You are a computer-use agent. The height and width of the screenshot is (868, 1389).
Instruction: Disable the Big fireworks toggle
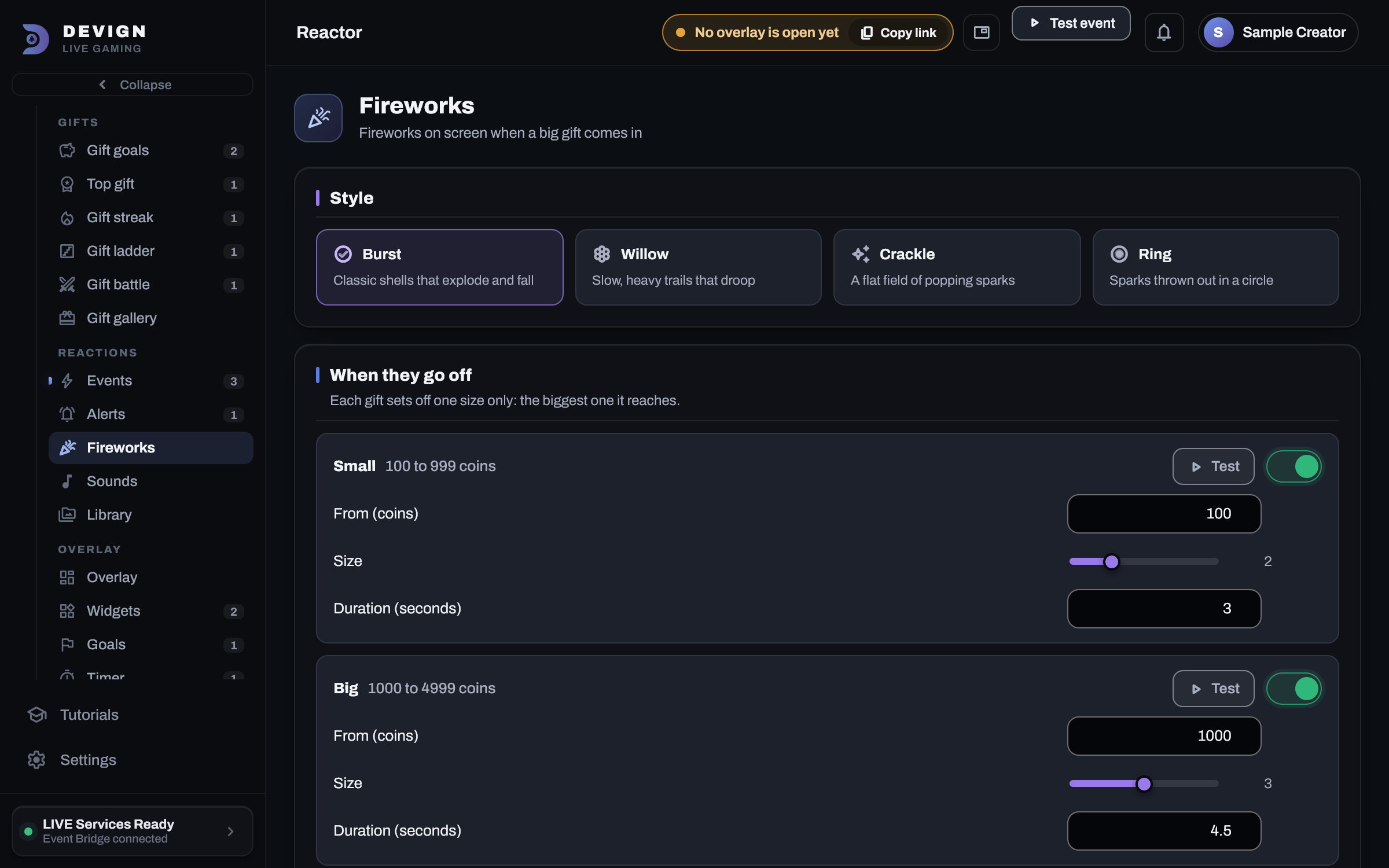[x=1294, y=689]
